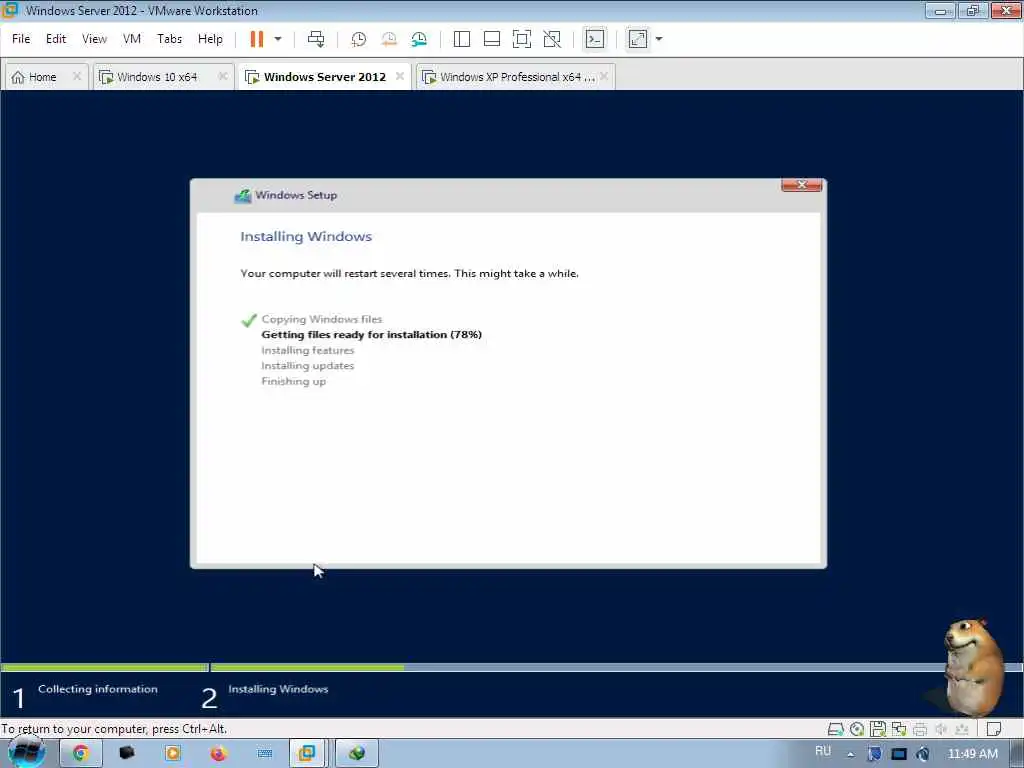
Task: Close the Windows XP Professional tab
Action: 604,76
